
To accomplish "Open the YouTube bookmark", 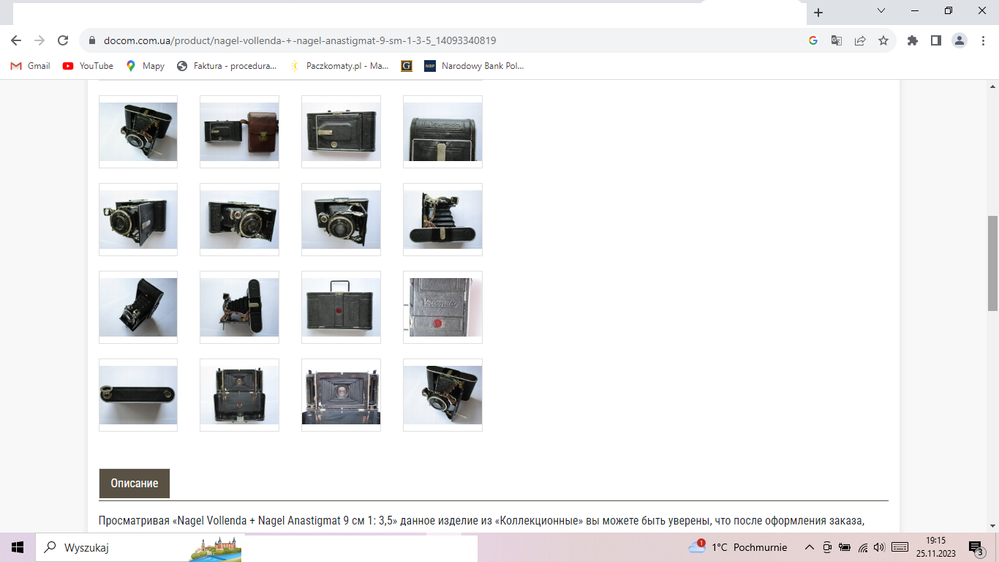I will (x=88, y=66).
